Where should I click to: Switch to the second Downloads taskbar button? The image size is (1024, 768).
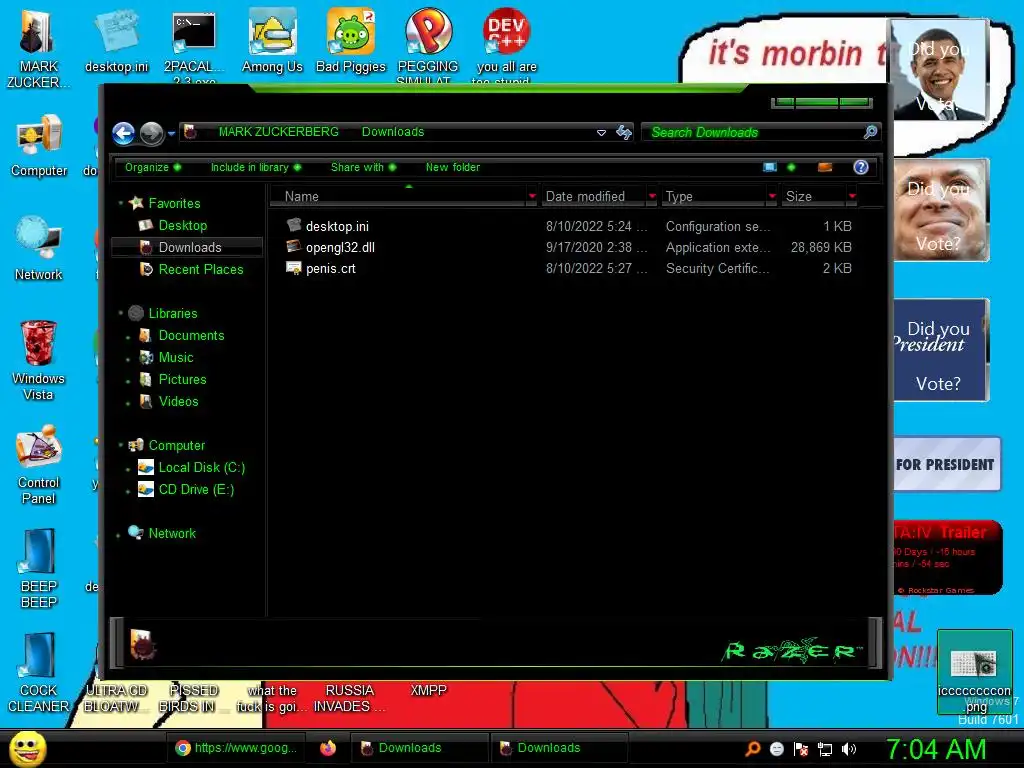pyautogui.click(x=559, y=748)
